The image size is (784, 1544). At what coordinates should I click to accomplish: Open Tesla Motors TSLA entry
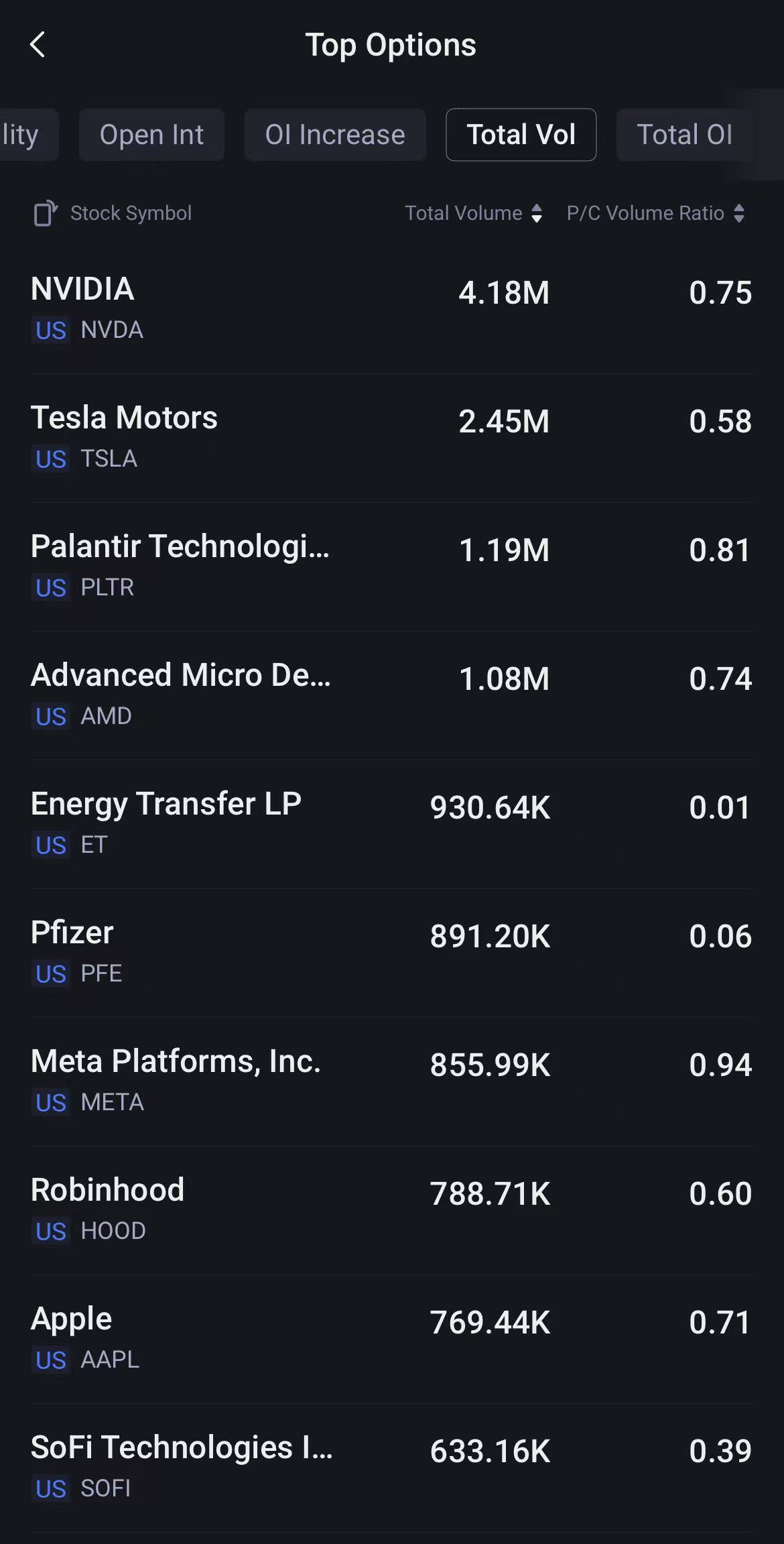(x=391, y=437)
